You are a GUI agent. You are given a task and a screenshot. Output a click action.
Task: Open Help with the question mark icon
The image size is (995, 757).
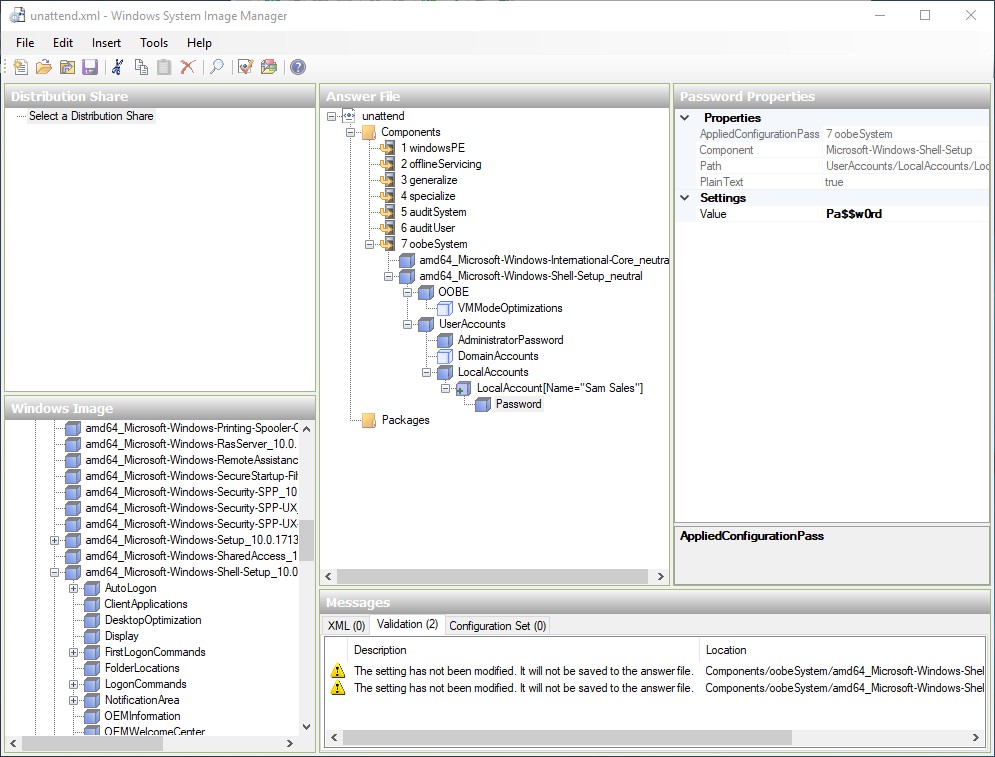coord(298,67)
